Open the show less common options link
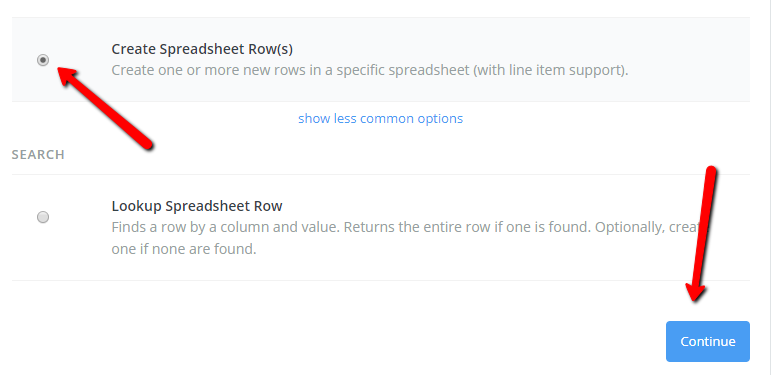This screenshot has height=375, width=771. pos(381,118)
